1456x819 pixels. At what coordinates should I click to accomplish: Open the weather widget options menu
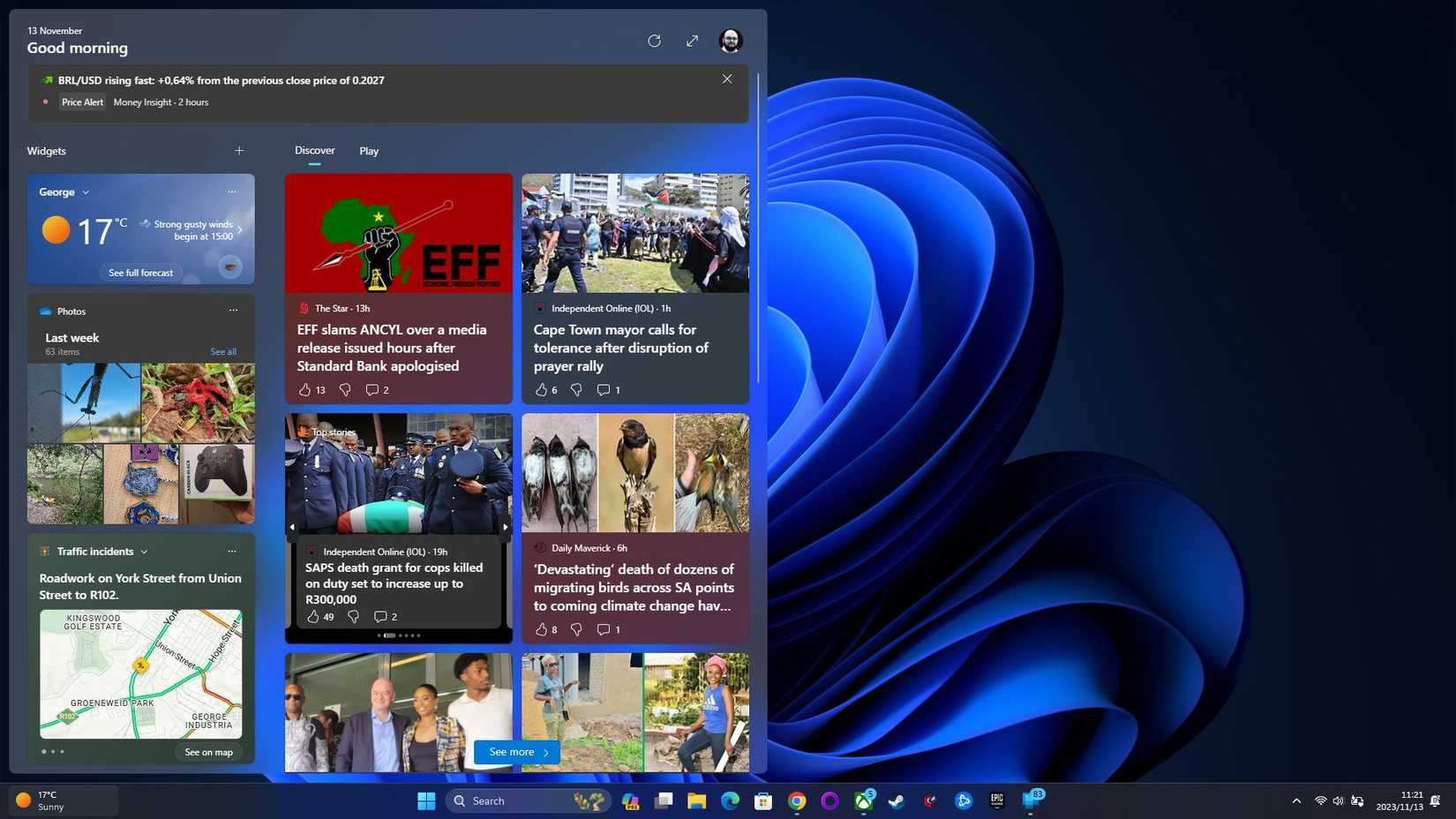[x=231, y=192]
